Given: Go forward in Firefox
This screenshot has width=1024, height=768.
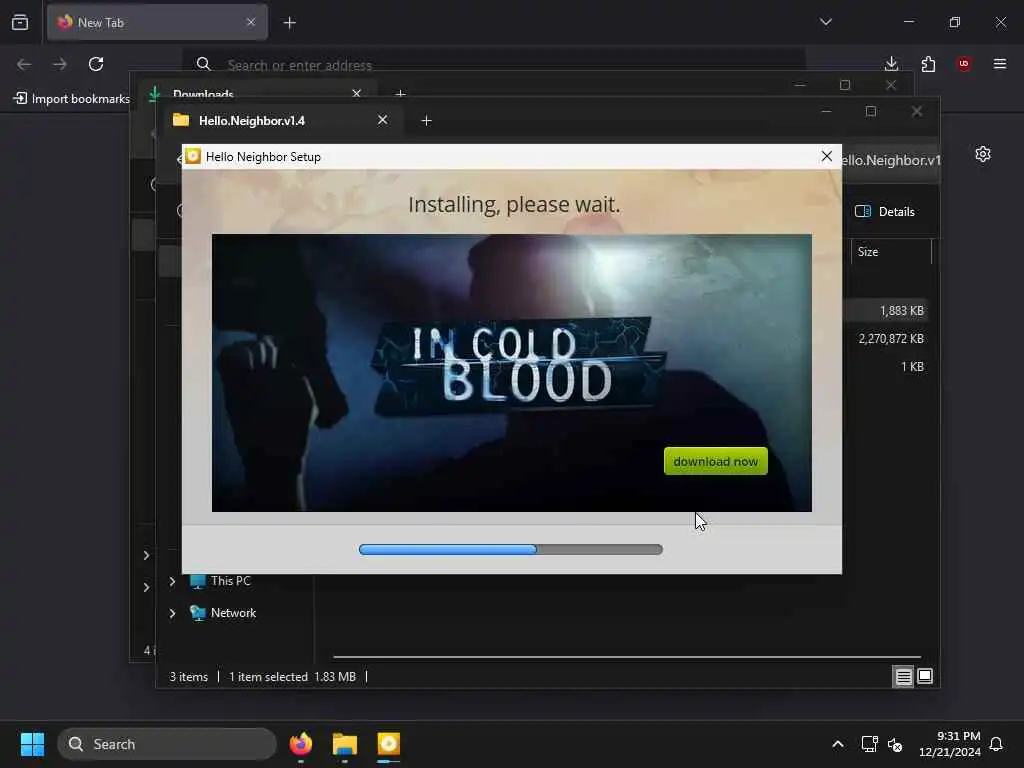Looking at the screenshot, I should coord(59,64).
